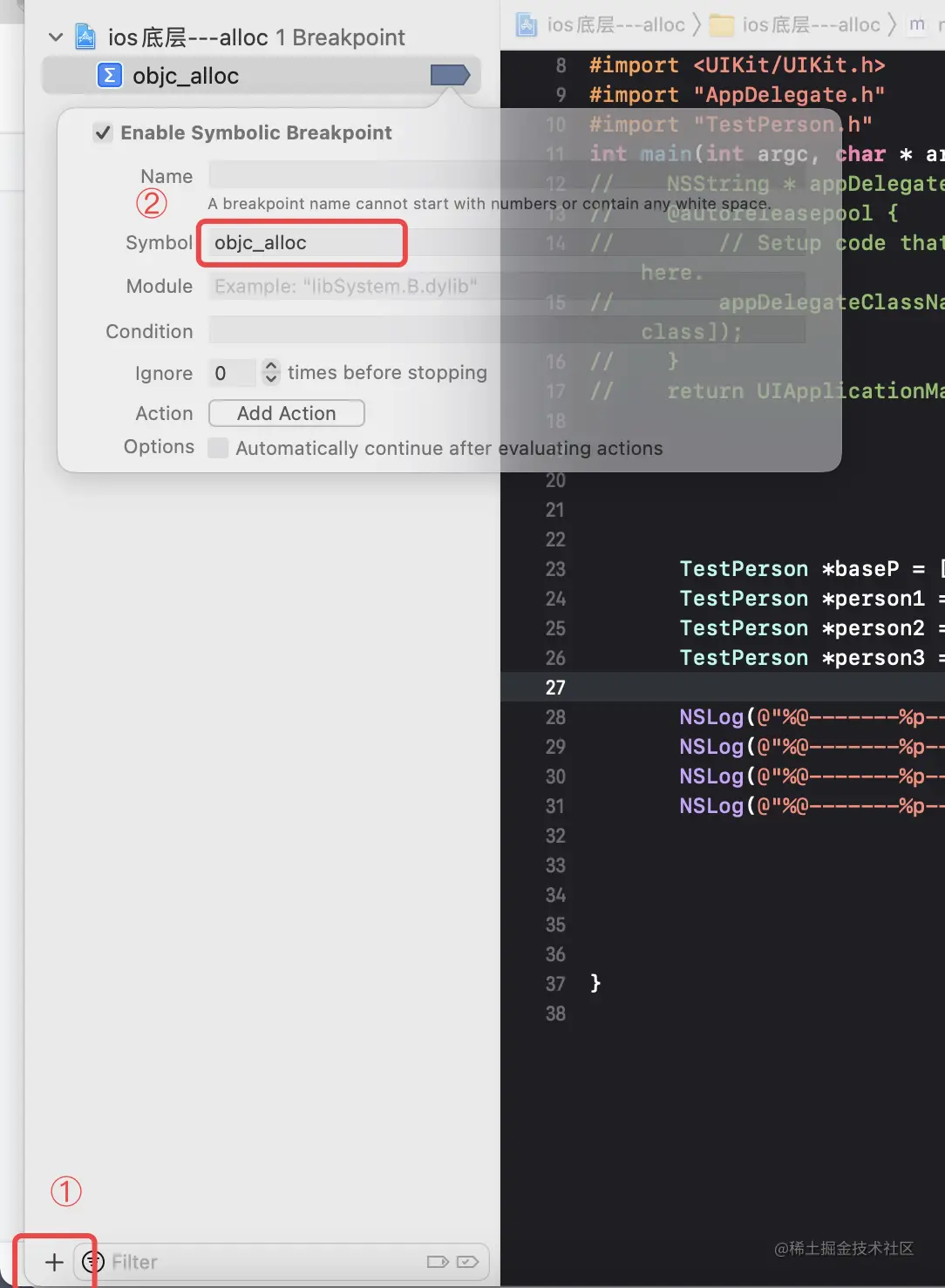Toggle show only enabled breakpoints filter icon
945x1288 pixels.
438,1262
